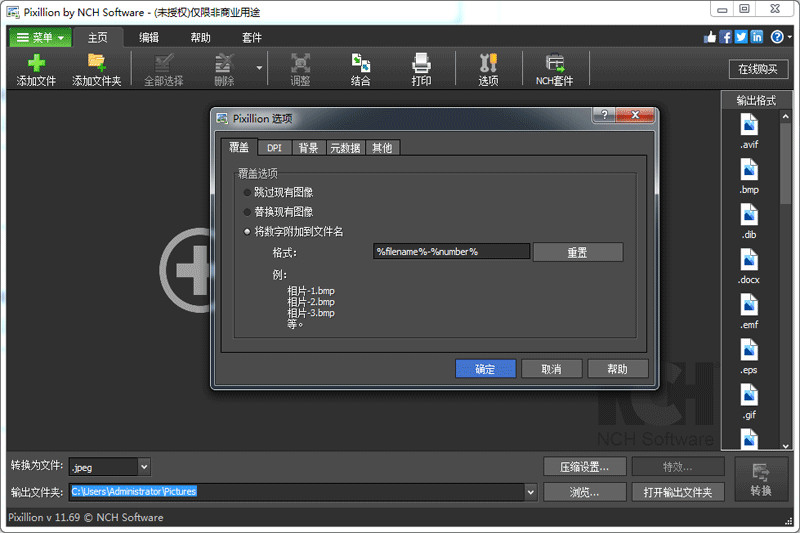Image resolution: width=800 pixels, height=533 pixels.
Task: Open 选项 (Options) tool icon
Action: tap(488, 63)
